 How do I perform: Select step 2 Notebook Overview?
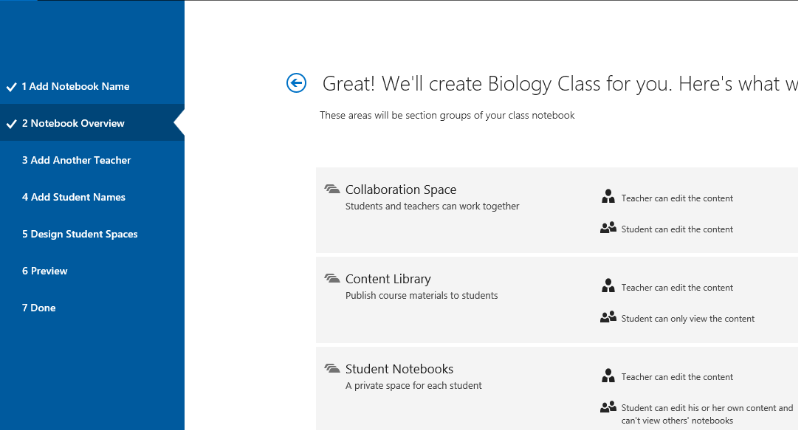tap(73, 124)
